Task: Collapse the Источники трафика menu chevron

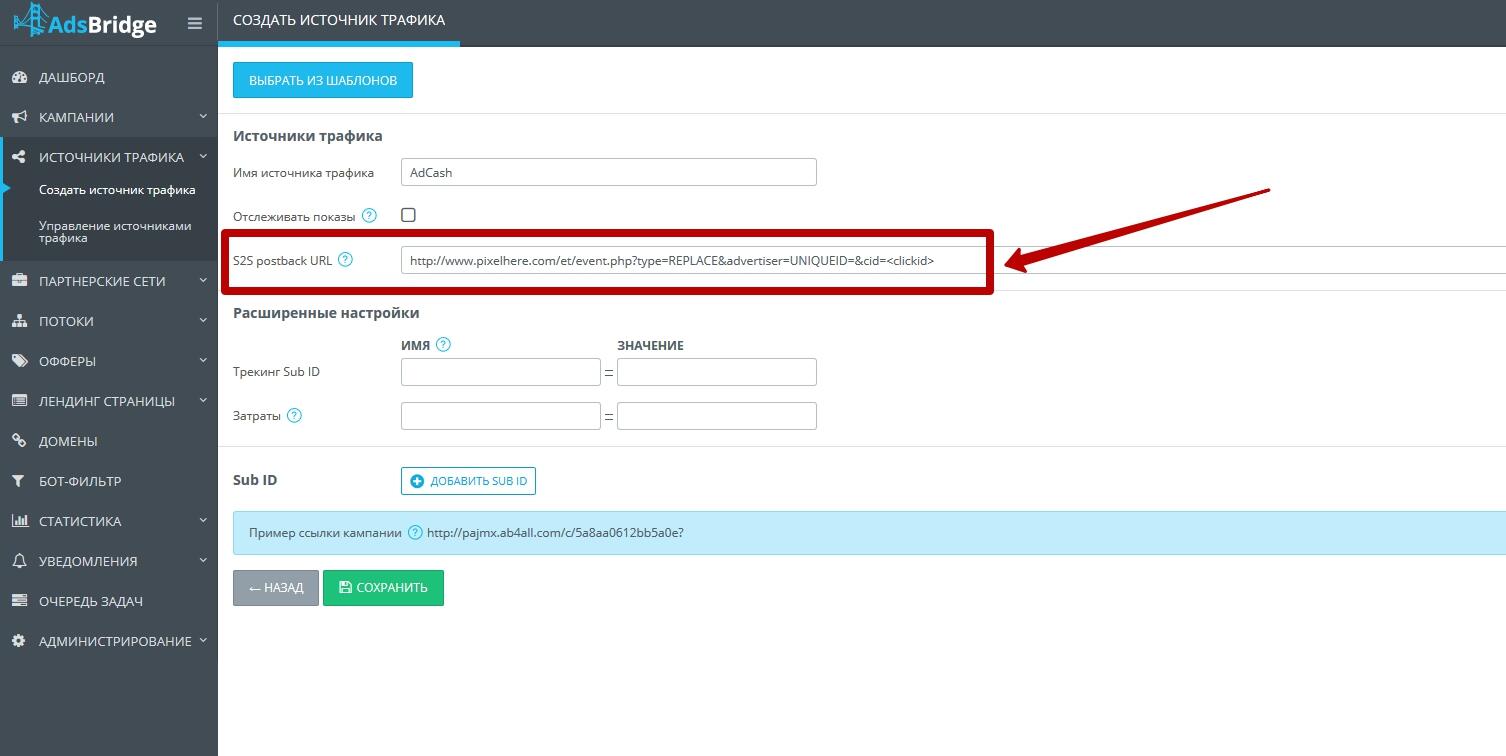Action: (x=203, y=156)
